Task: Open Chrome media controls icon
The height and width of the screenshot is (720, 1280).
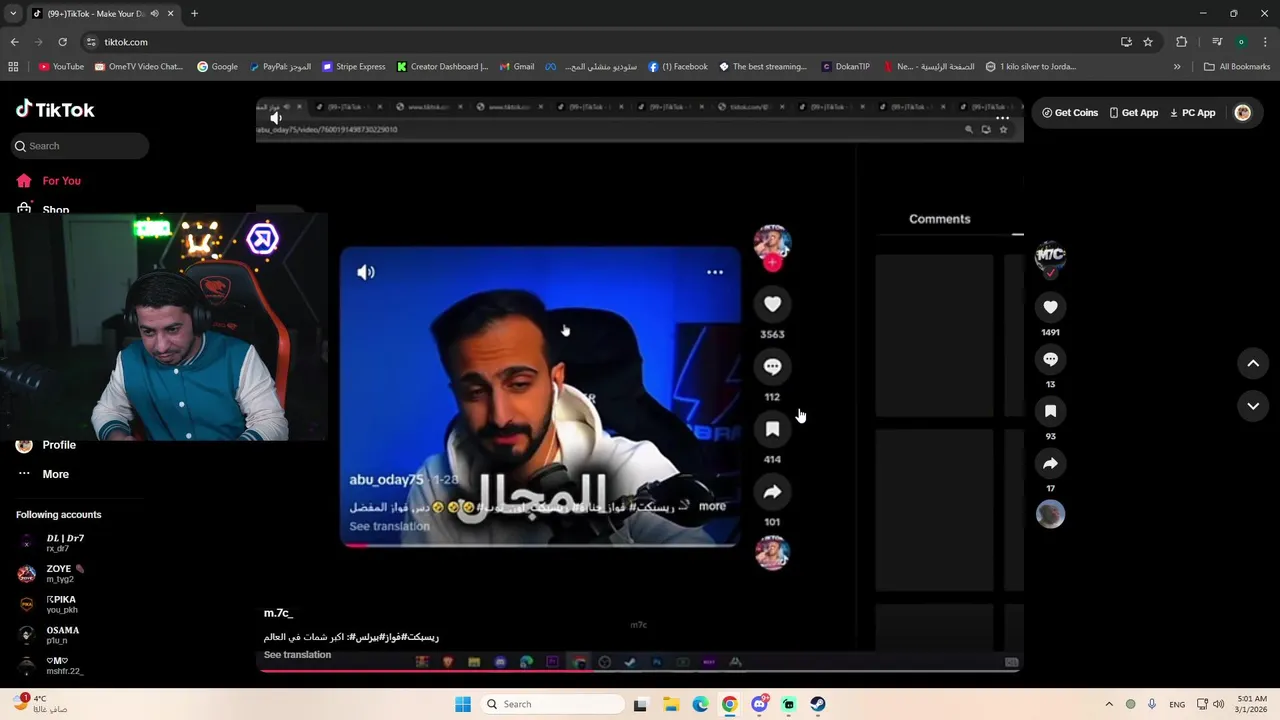Action: [x=1217, y=42]
